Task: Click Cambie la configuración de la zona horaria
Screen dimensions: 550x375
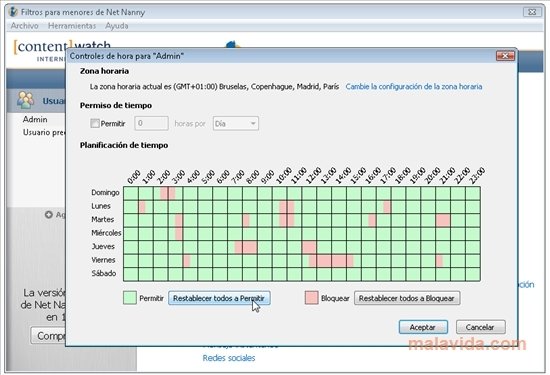Action: pos(414,86)
